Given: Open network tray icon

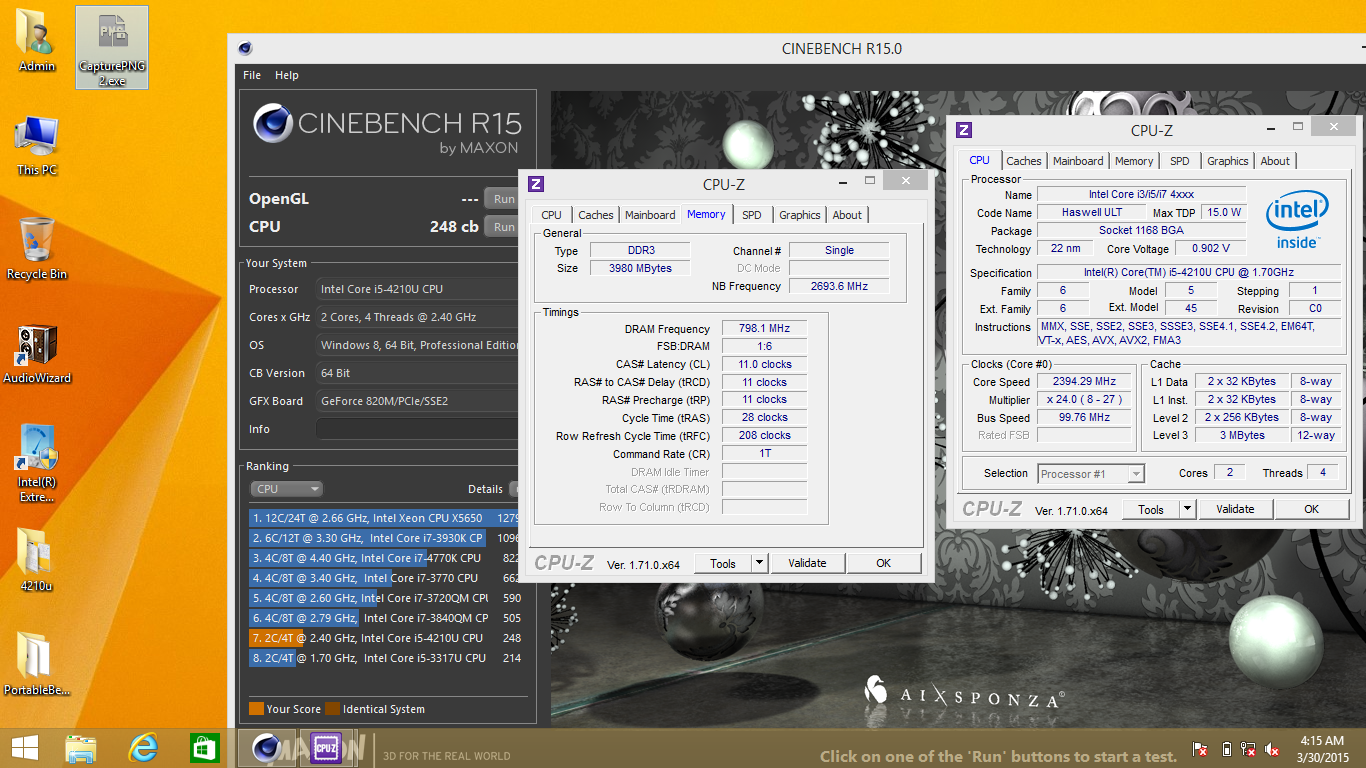Looking at the screenshot, I should pos(1248,748).
